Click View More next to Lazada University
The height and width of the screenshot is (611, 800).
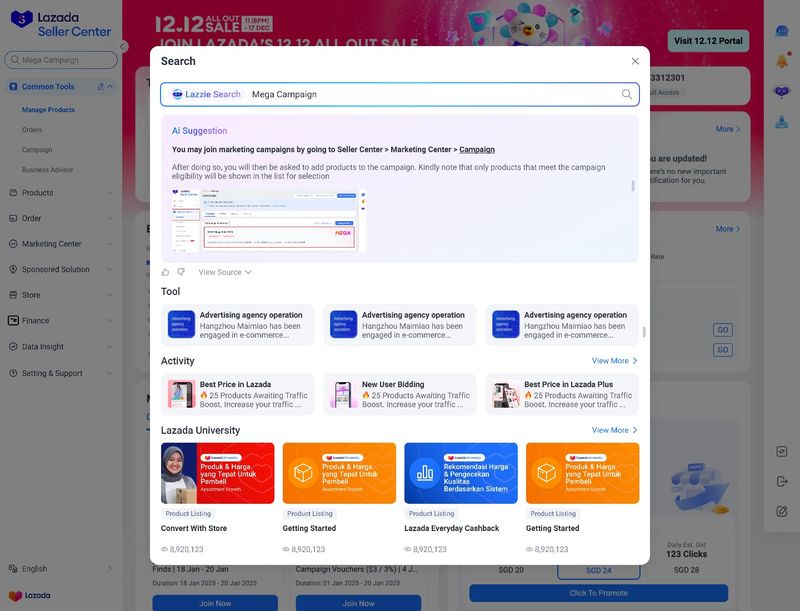tap(614, 430)
